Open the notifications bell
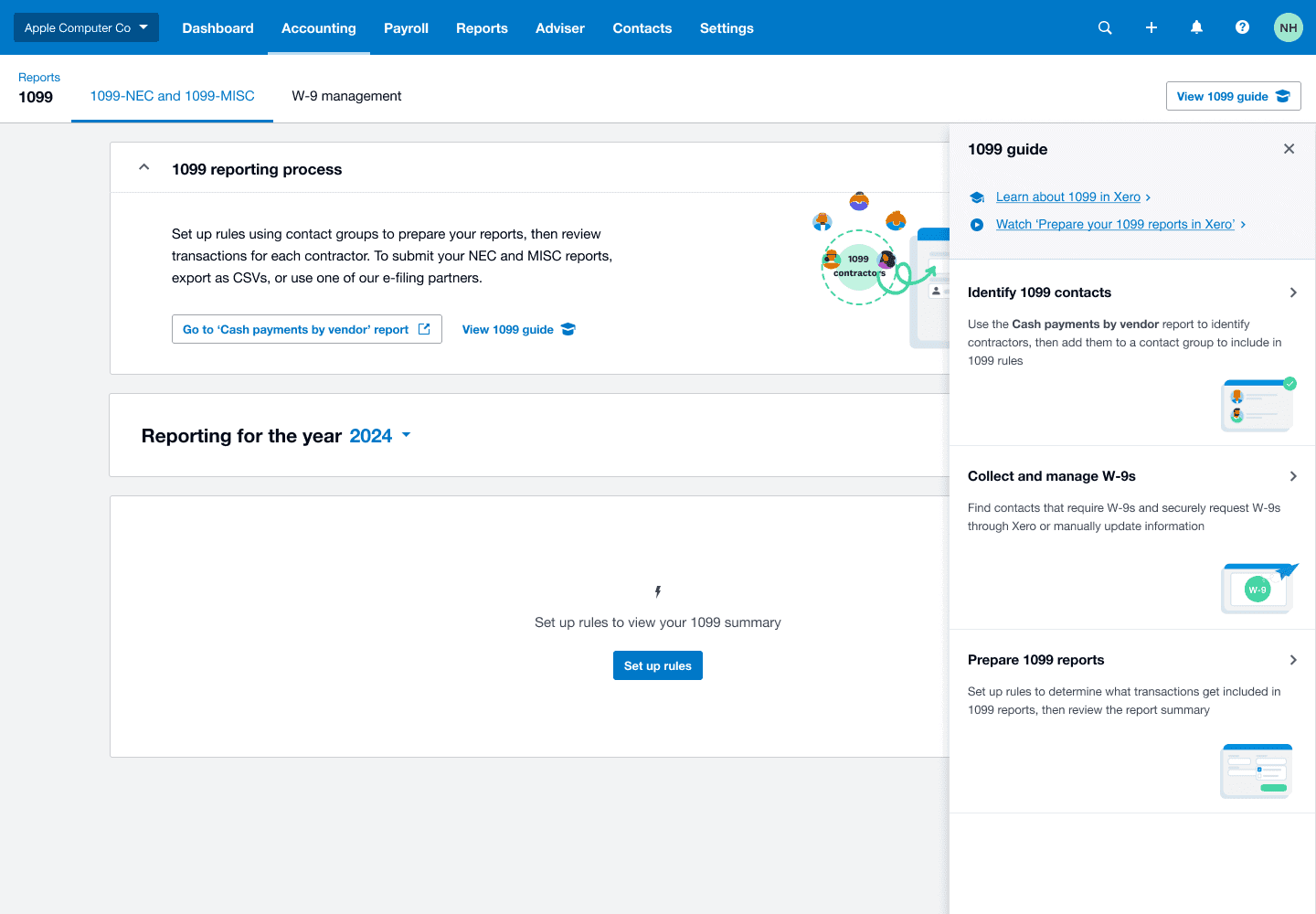This screenshot has height=914, width=1316. pyautogui.click(x=1196, y=27)
